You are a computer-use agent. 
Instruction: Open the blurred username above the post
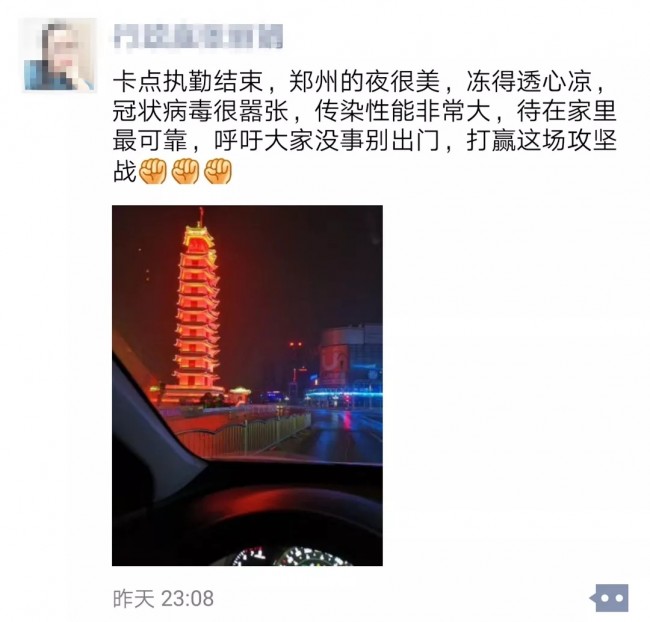point(198,36)
